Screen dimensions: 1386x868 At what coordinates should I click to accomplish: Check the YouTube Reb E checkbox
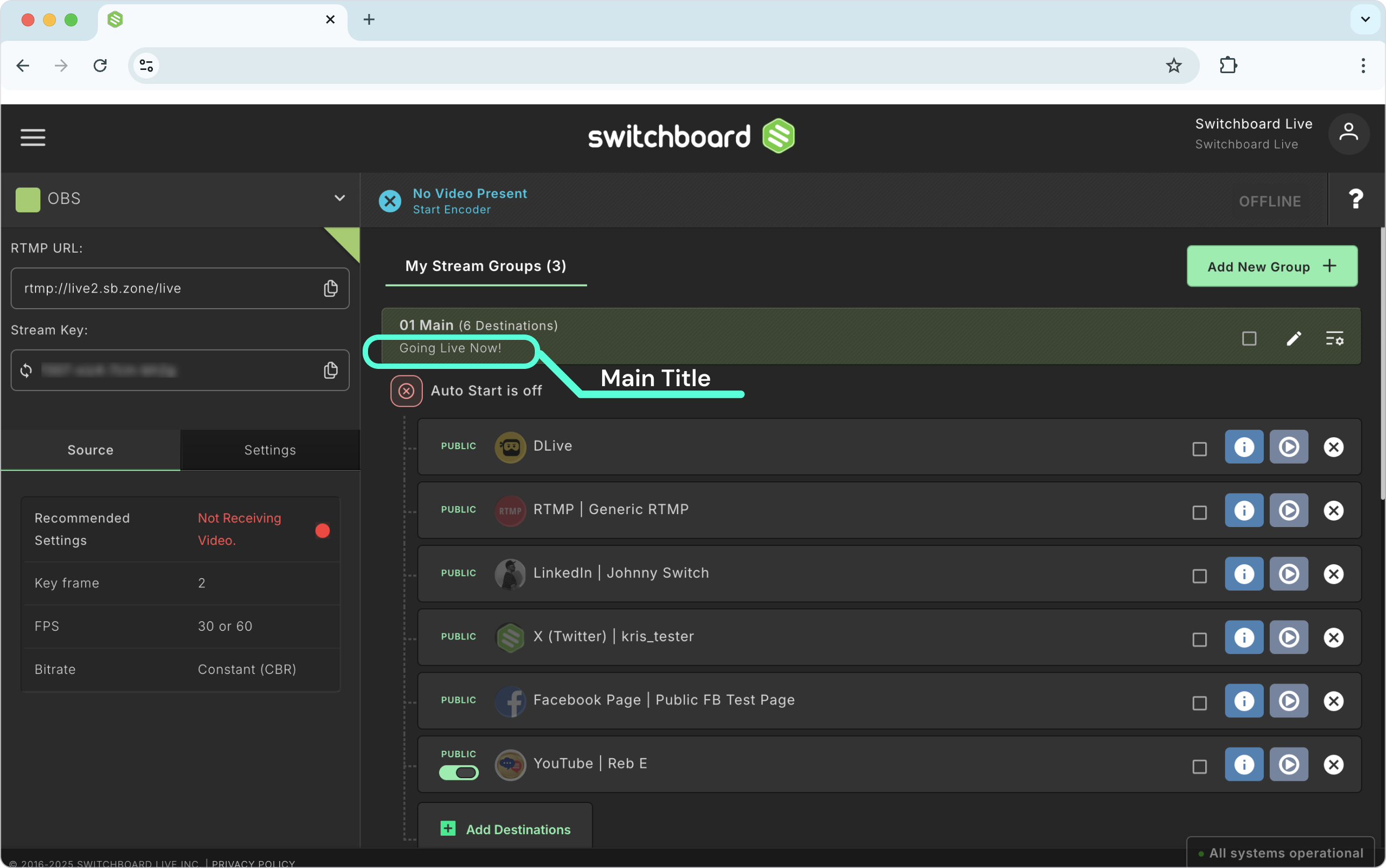(1199, 767)
